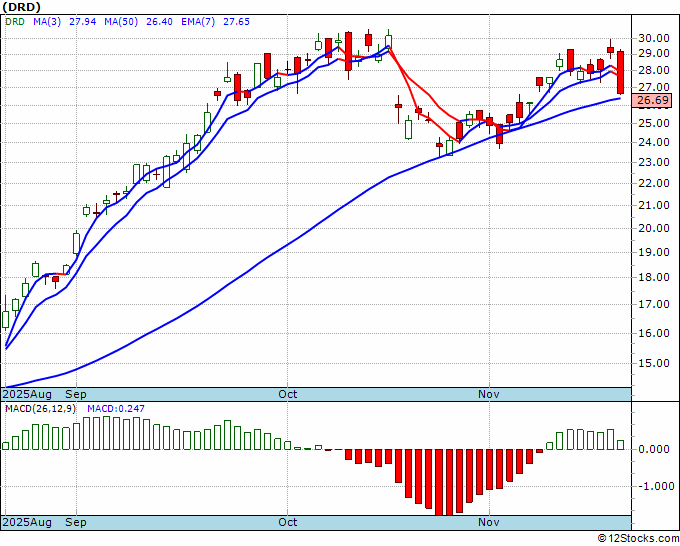Image resolution: width=680 pixels, height=546 pixels.
Task: Click the 15.00 price axis label
Action: [654, 363]
